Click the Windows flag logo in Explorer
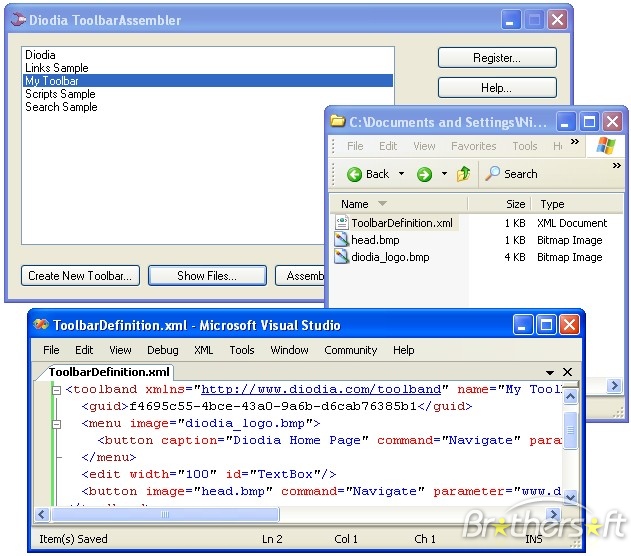Screen dimensions: 631x556 click(606, 146)
